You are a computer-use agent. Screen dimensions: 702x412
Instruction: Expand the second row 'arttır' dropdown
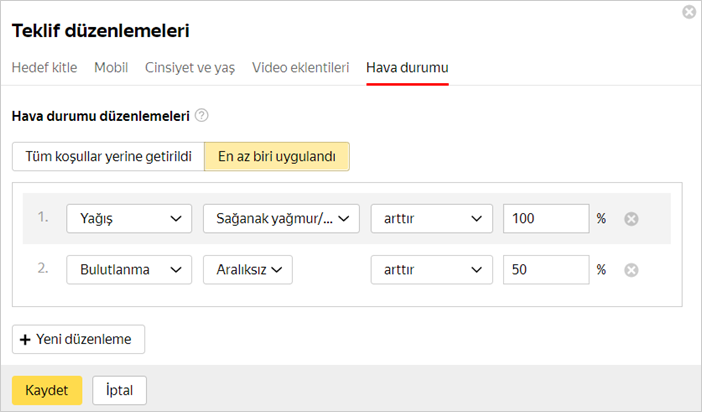[432, 270]
